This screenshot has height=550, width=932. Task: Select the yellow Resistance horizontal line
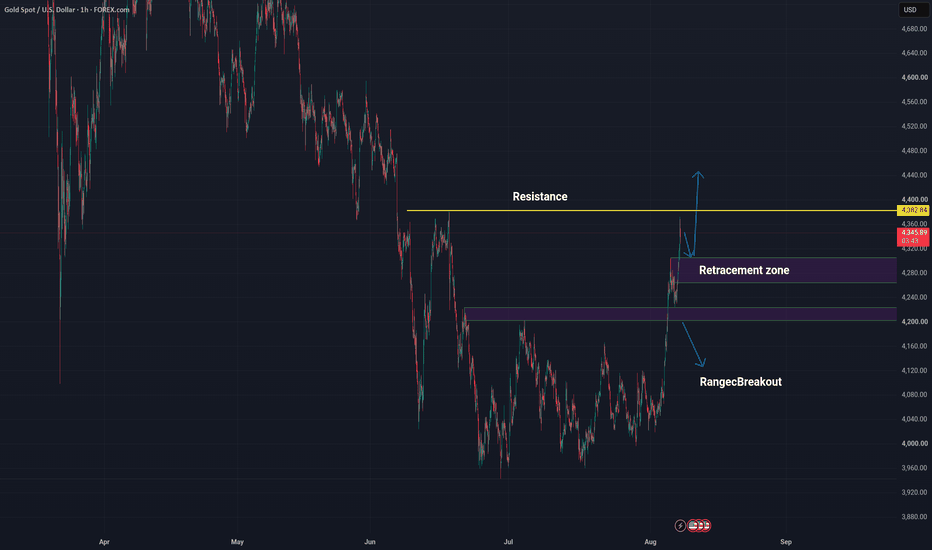(x=651, y=210)
